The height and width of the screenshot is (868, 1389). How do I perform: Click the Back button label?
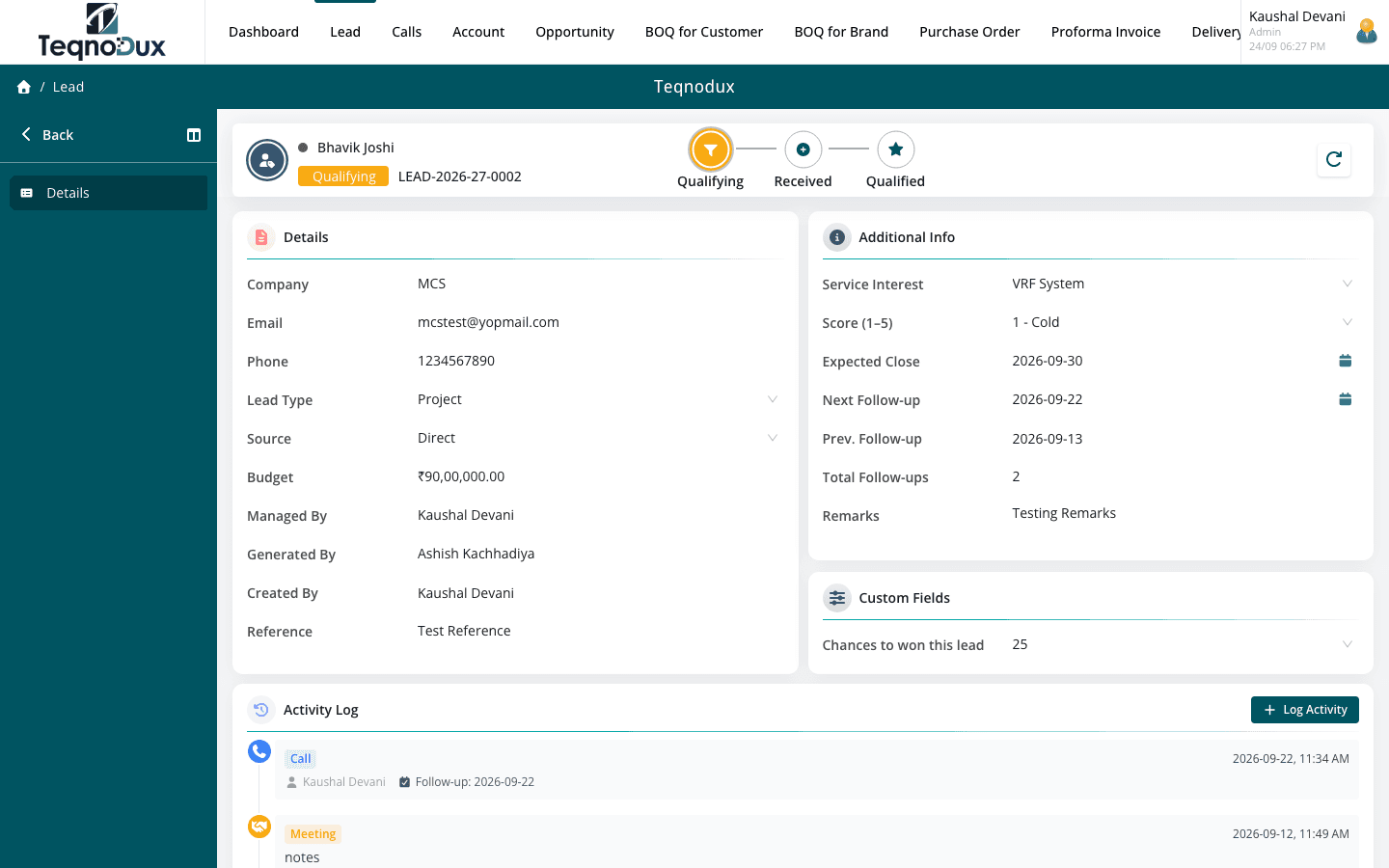pos(58,135)
